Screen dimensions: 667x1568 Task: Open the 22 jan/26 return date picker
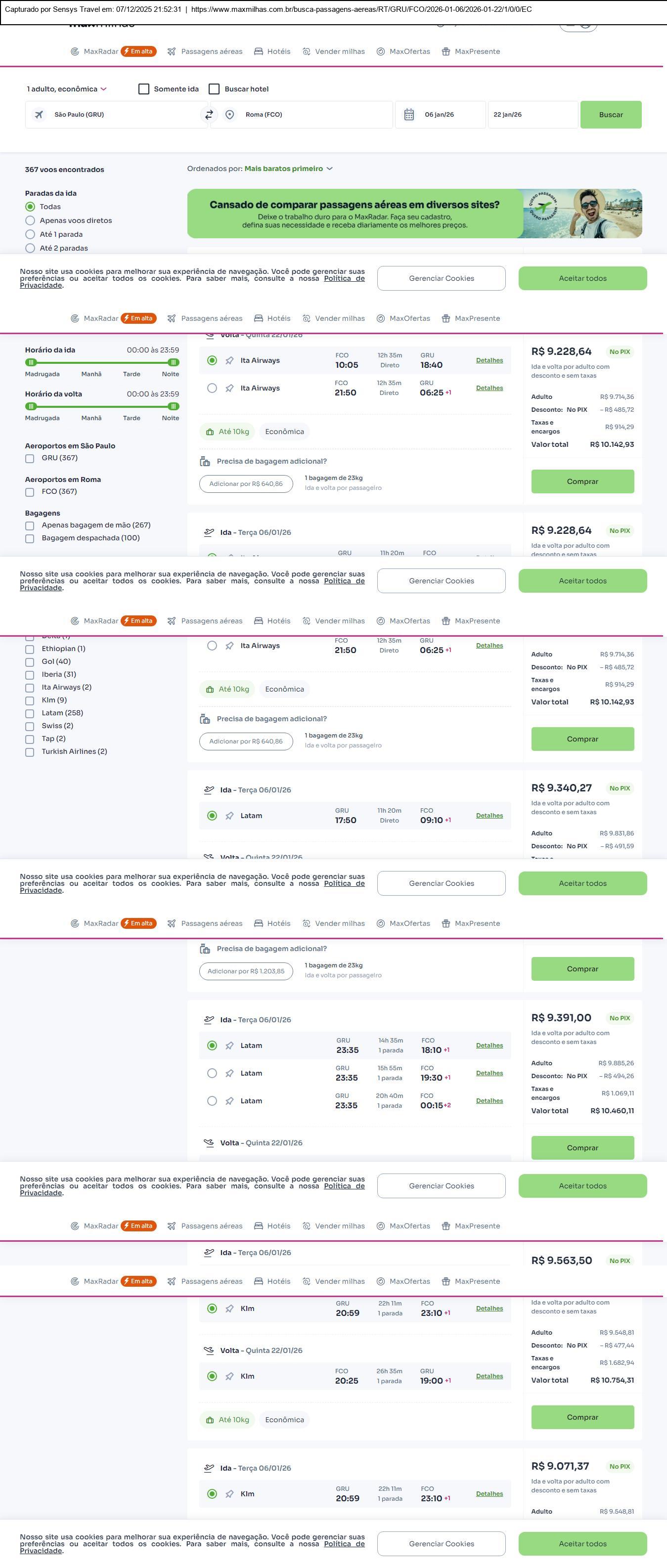[532, 114]
